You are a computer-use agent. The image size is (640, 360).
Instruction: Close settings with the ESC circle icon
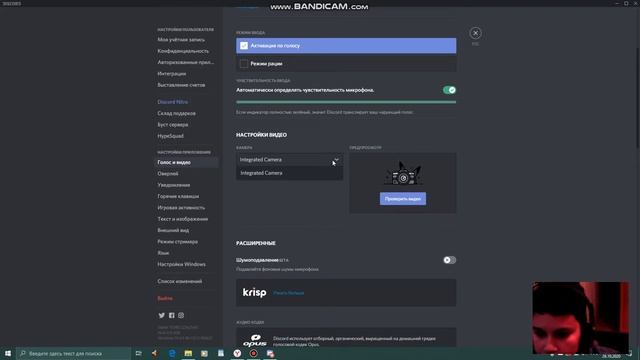[475, 33]
